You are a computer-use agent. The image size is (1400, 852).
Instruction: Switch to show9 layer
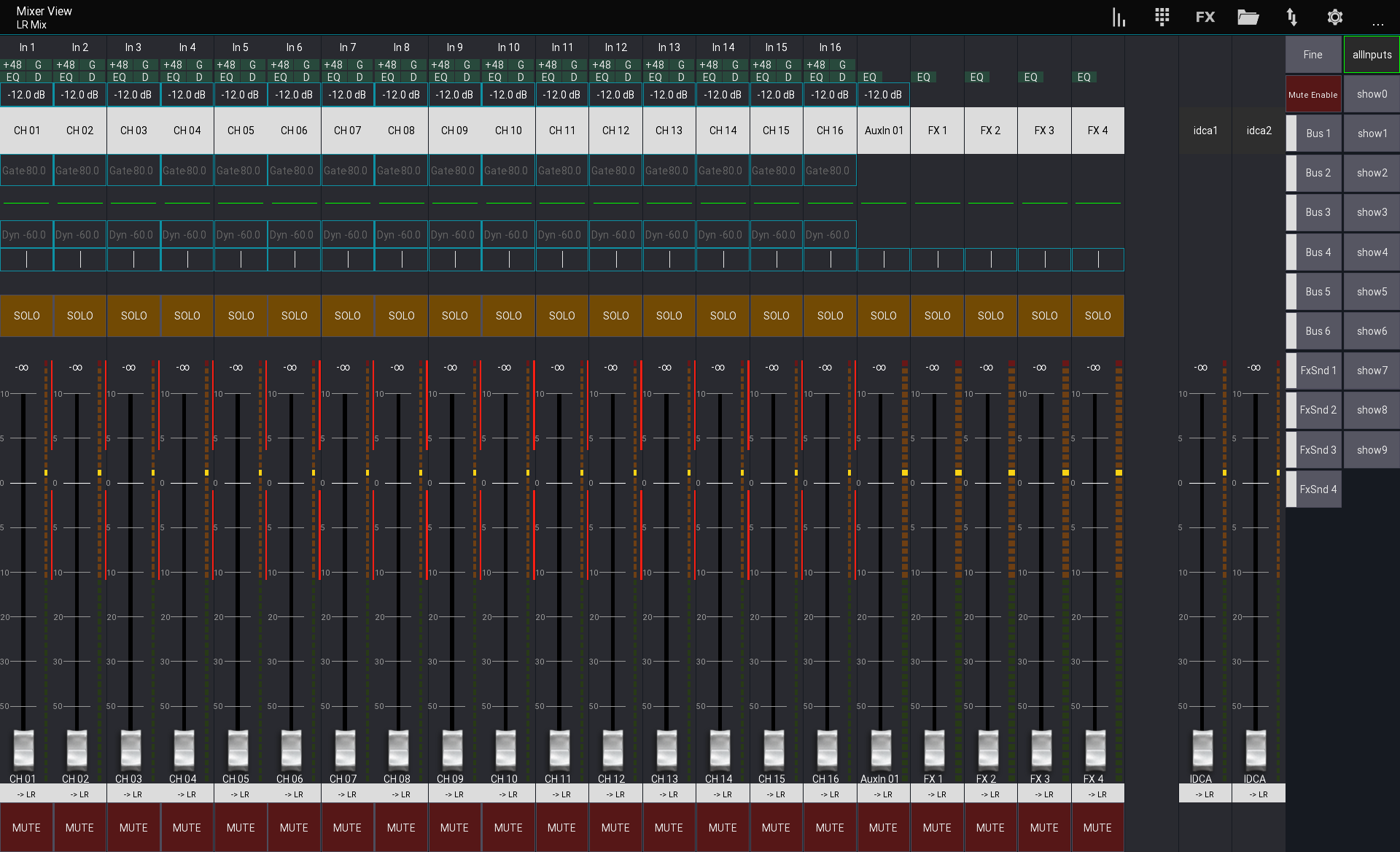(1372, 450)
